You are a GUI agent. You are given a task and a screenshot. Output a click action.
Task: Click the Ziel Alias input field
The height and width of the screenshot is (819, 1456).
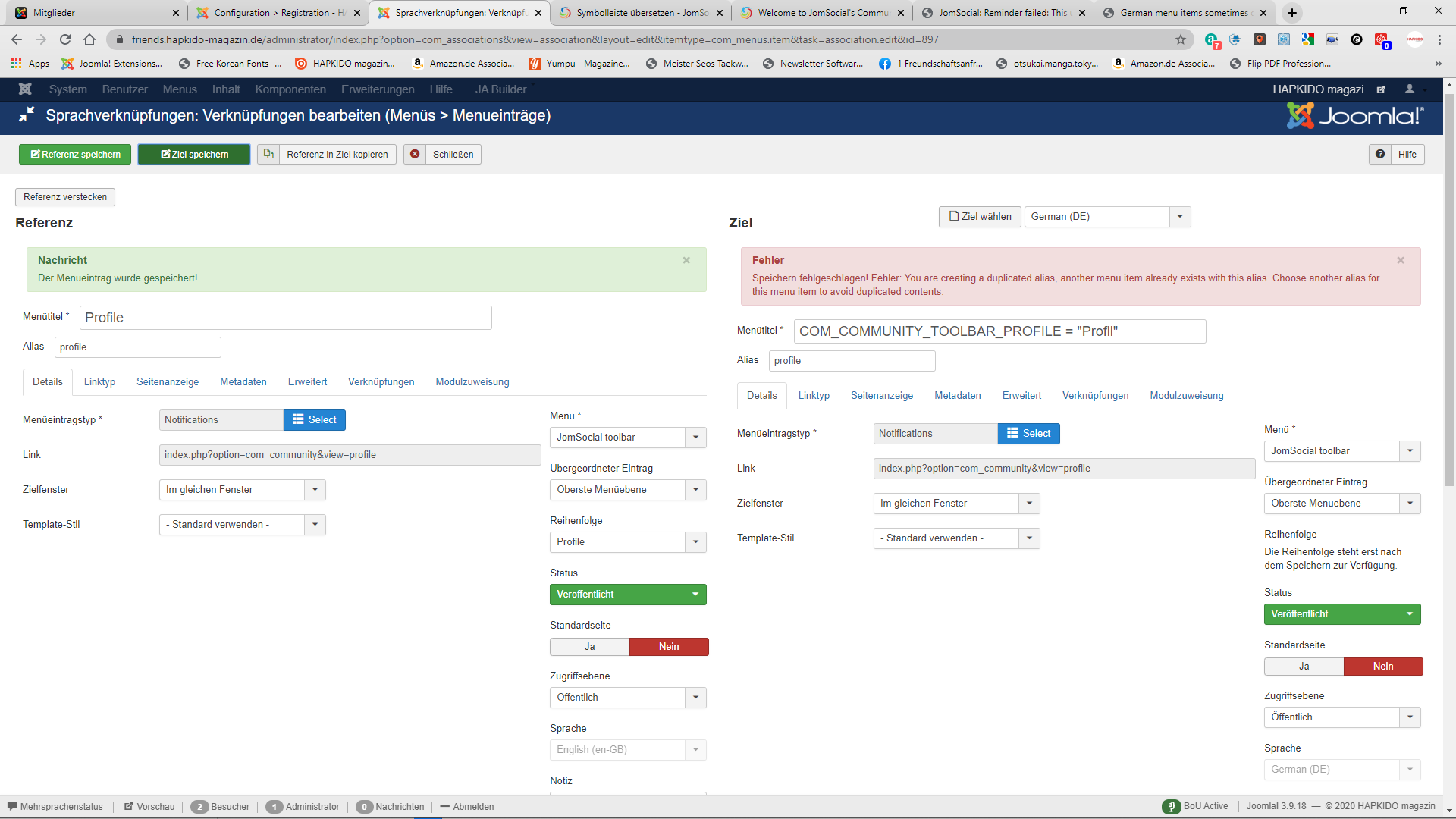(851, 361)
